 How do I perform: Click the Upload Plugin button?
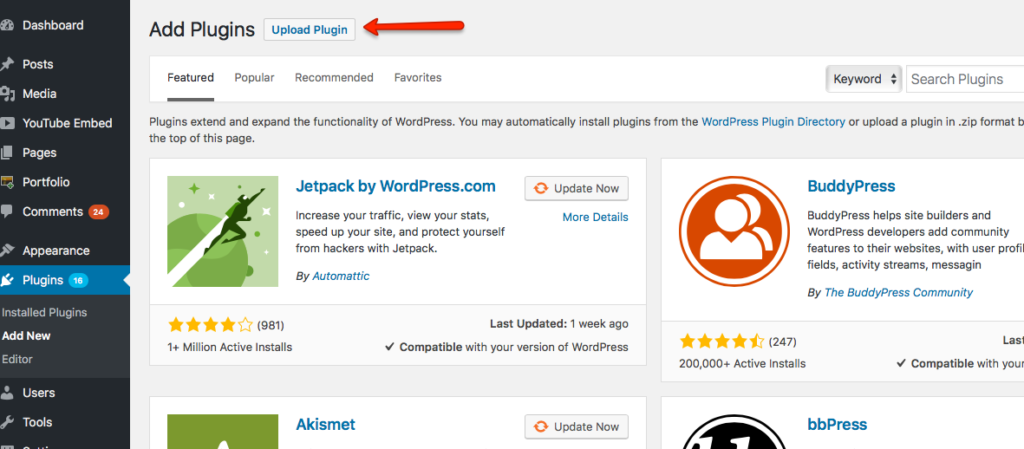310,30
